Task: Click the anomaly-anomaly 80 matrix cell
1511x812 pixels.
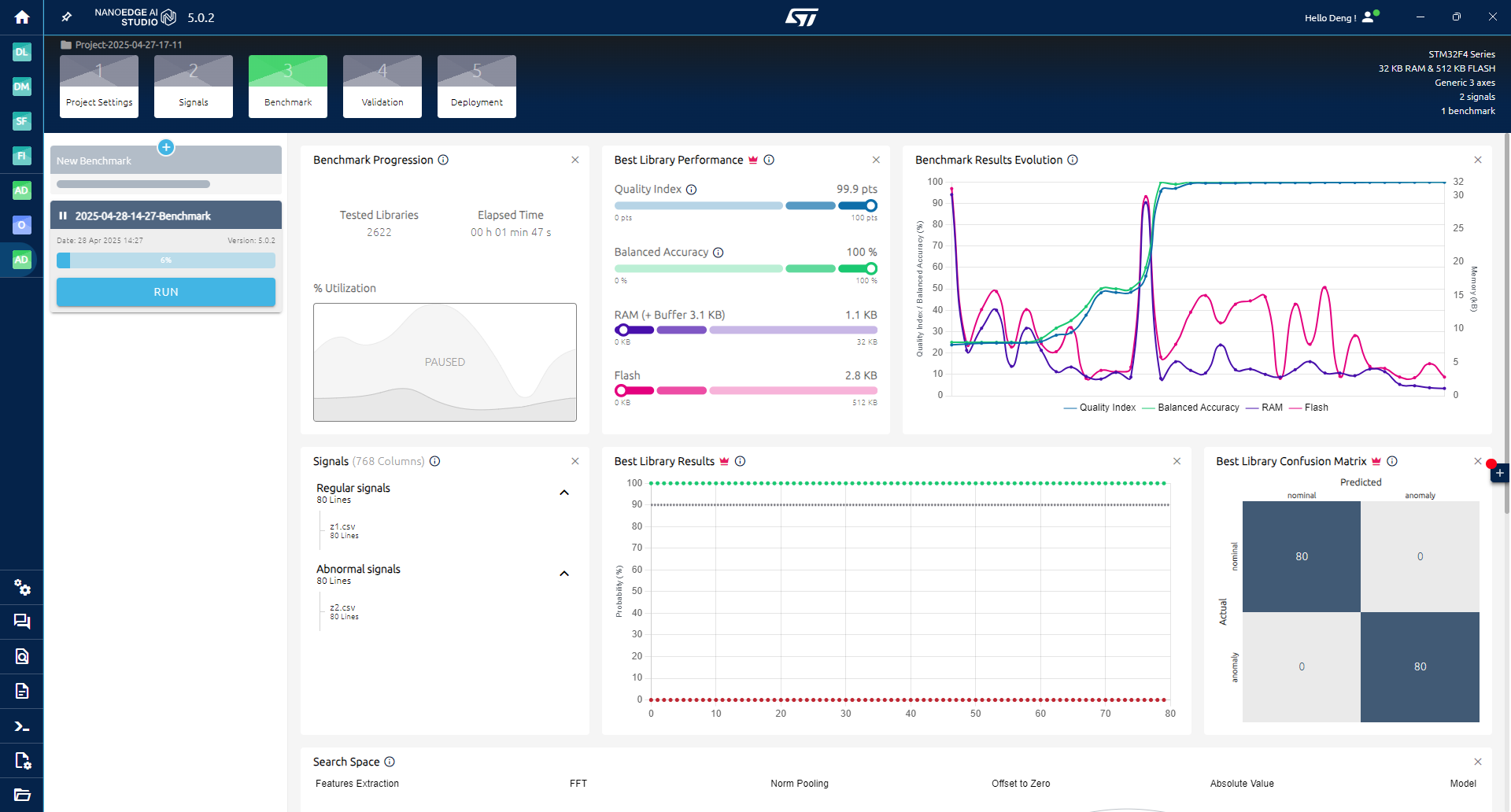Action: pyautogui.click(x=1420, y=666)
